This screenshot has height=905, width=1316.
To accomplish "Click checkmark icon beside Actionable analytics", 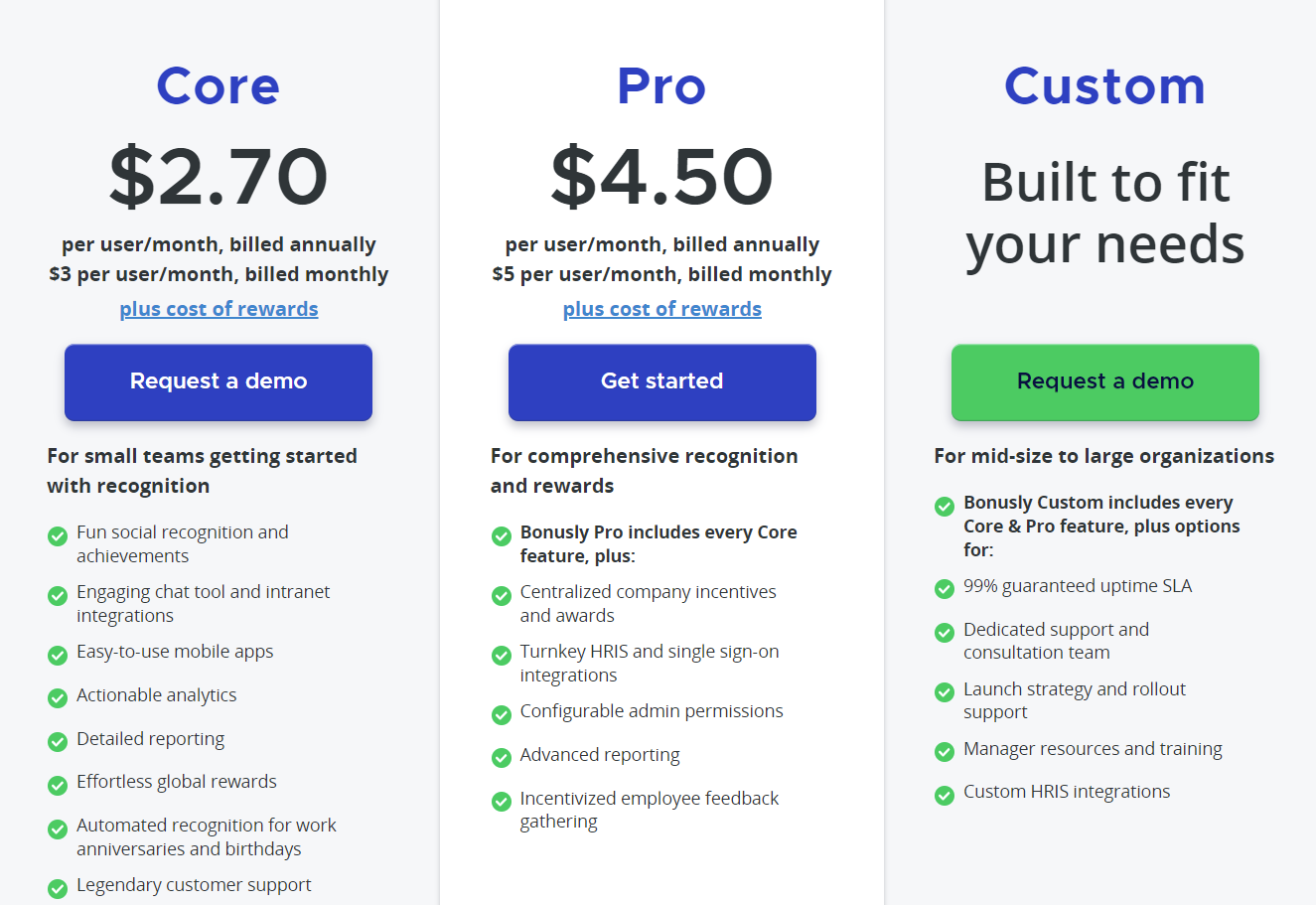I will click(58, 697).
